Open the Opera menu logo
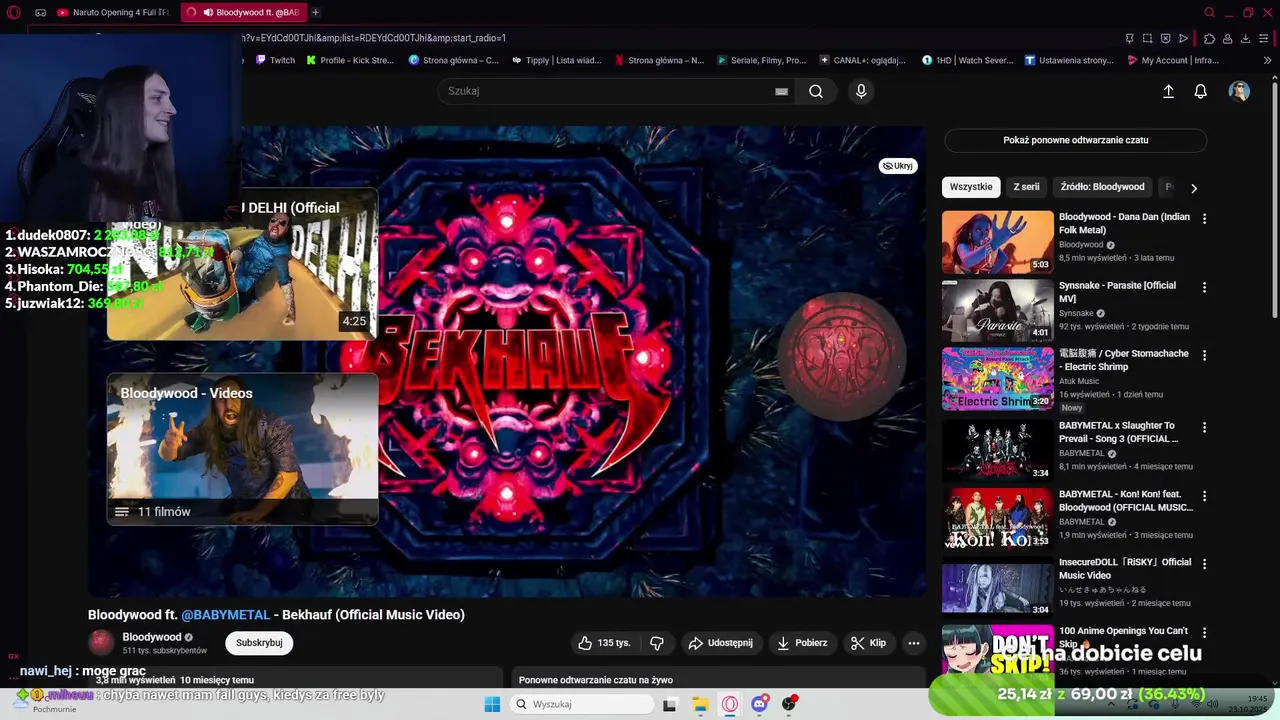This screenshot has width=1280, height=720. click(13, 13)
